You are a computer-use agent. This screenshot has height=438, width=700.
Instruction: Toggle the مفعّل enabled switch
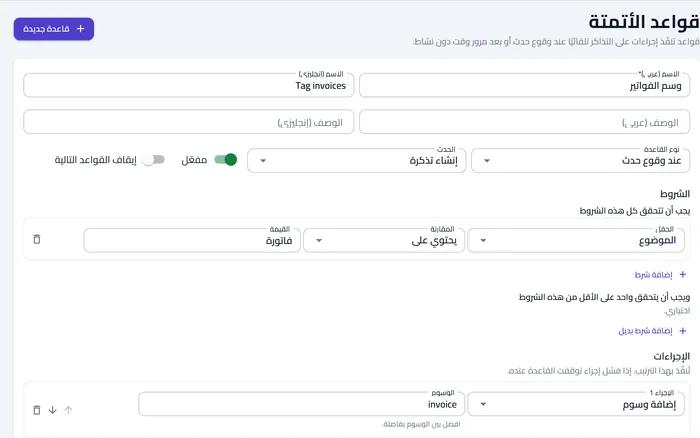[225, 159]
